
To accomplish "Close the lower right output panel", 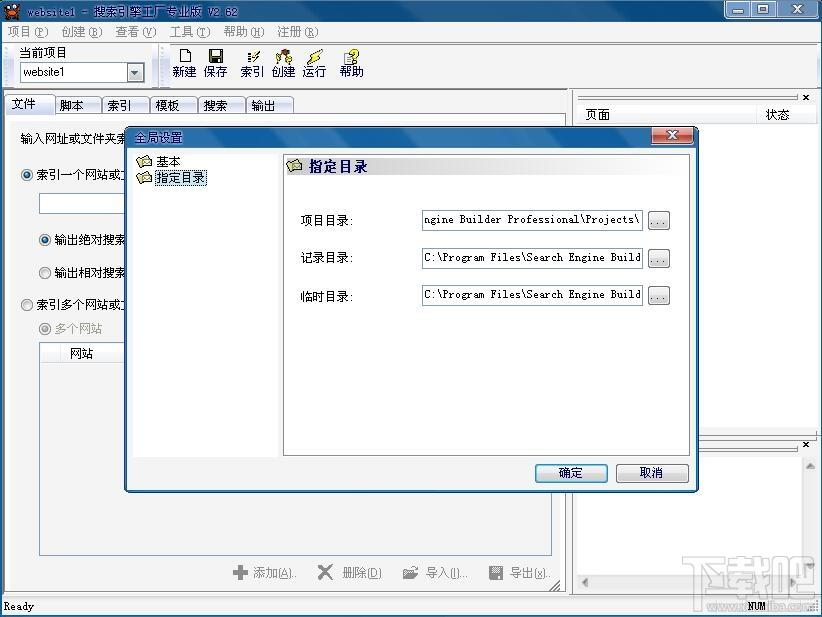I will (x=806, y=445).
